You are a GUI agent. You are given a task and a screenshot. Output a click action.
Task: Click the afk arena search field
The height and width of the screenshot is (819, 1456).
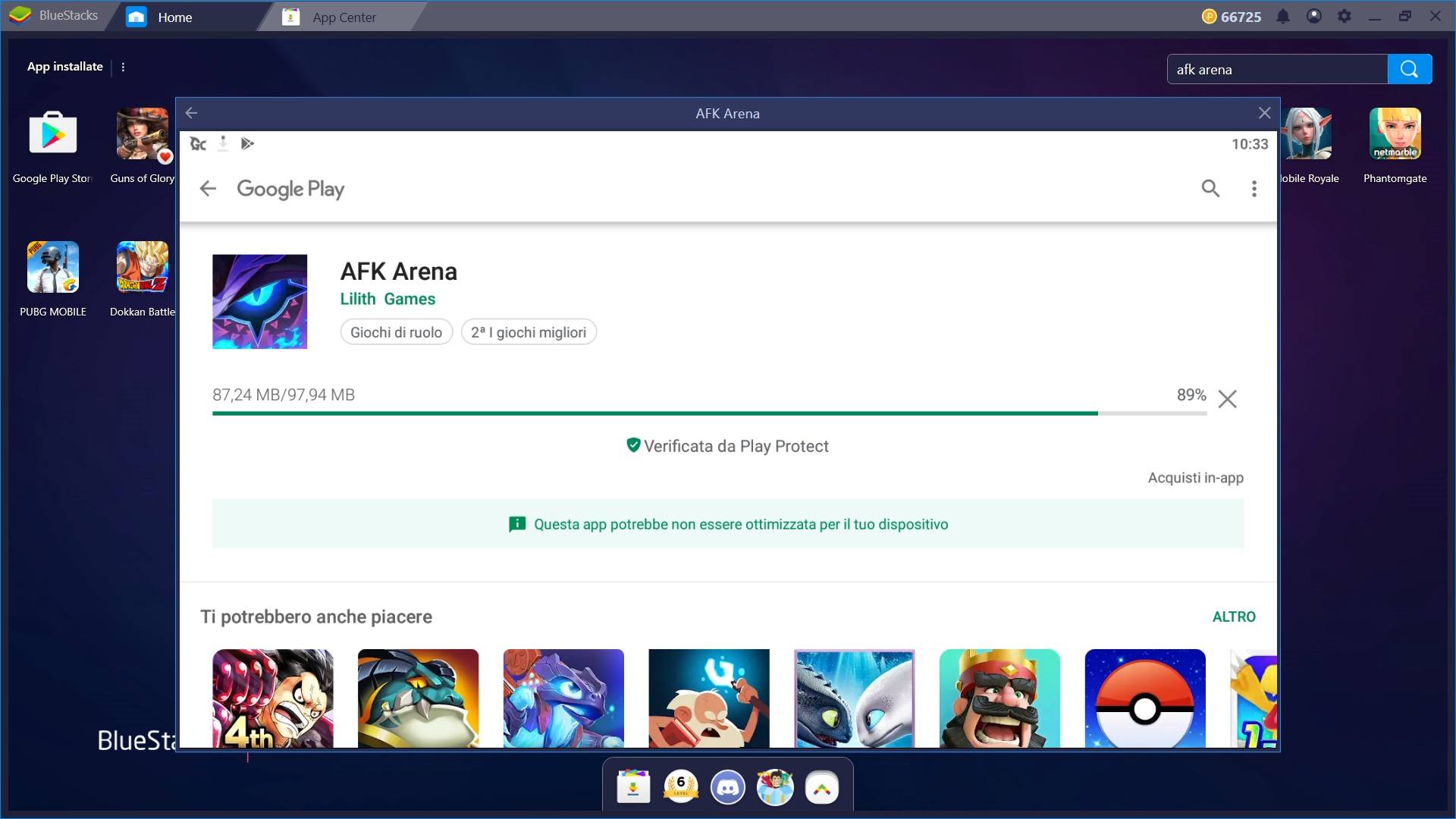tap(1277, 69)
